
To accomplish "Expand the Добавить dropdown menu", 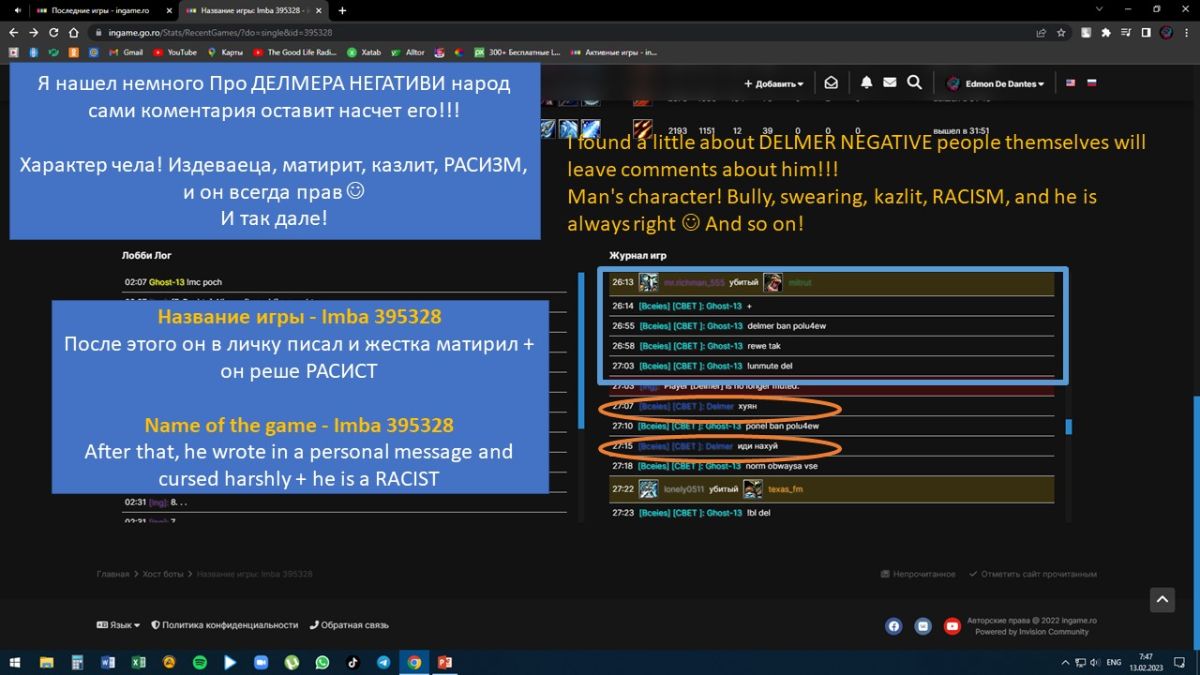I will (x=774, y=84).
